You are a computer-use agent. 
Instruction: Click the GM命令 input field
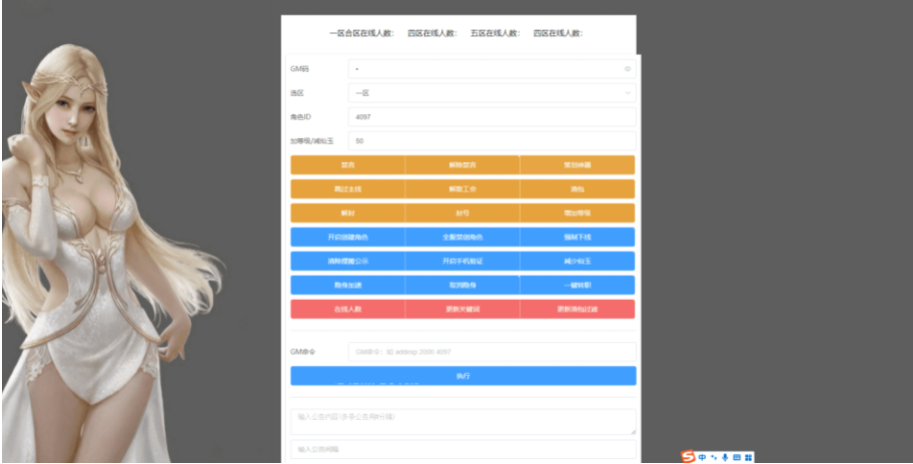(491, 352)
